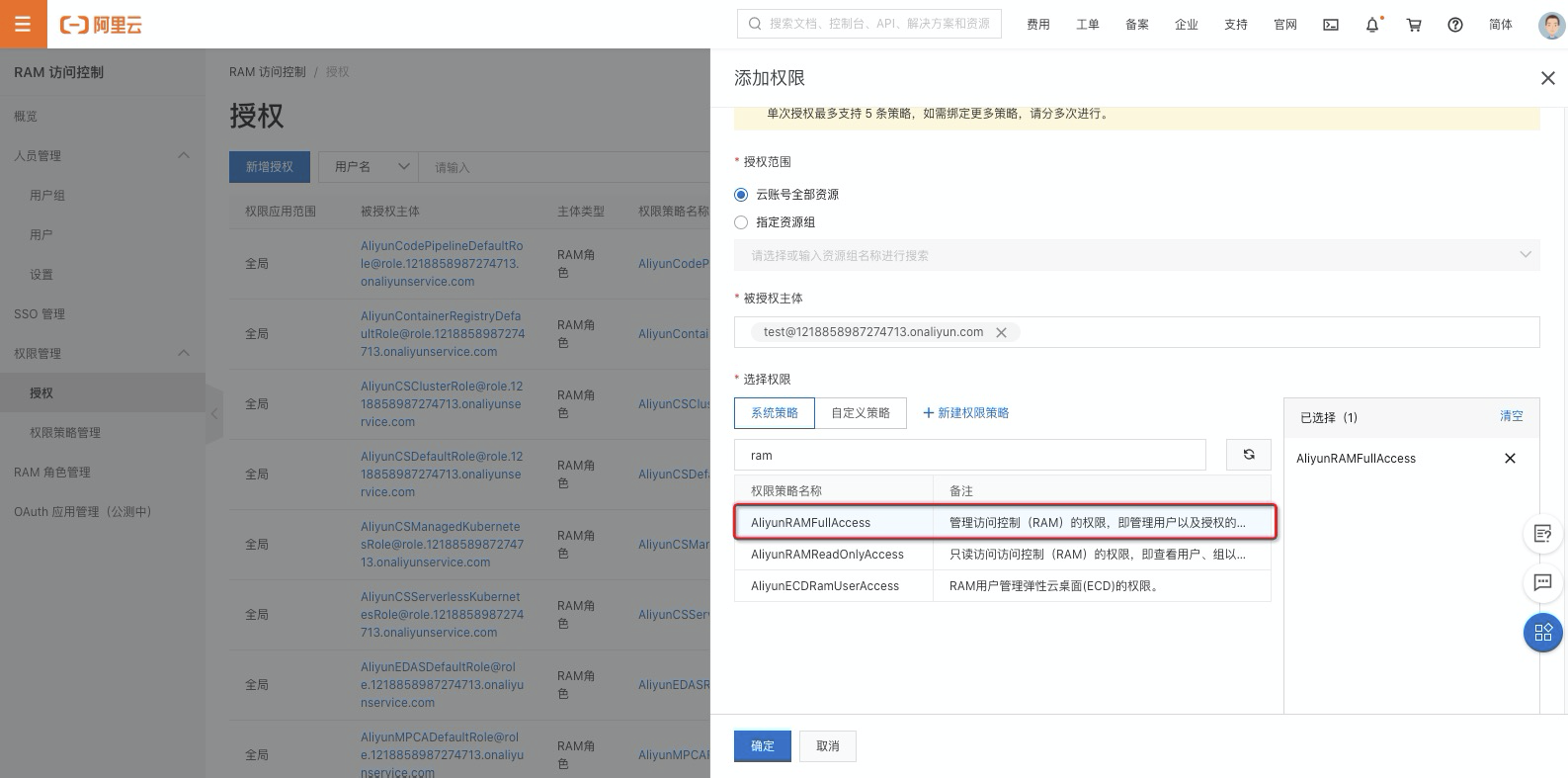Open shopping cart icon
Image resolution: width=1568 pixels, height=778 pixels.
(1414, 25)
